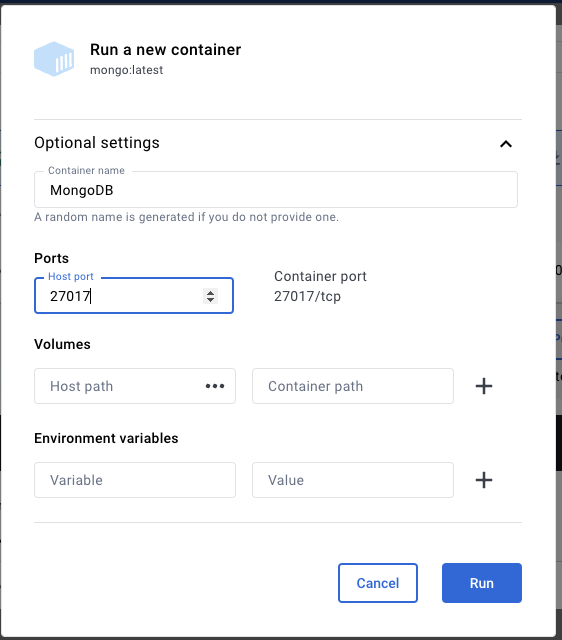562x640 pixels.
Task: Click the Variable input field
Action: point(135,480)
